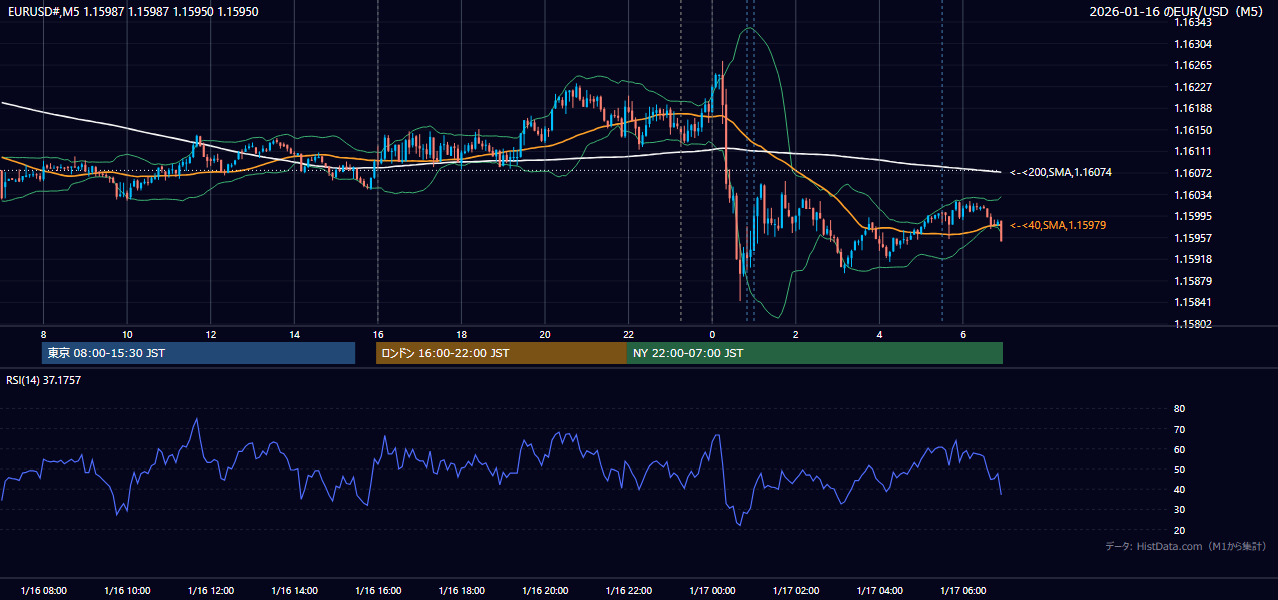
Task: Click the date label 1/17 00:00
Action: 712,591
